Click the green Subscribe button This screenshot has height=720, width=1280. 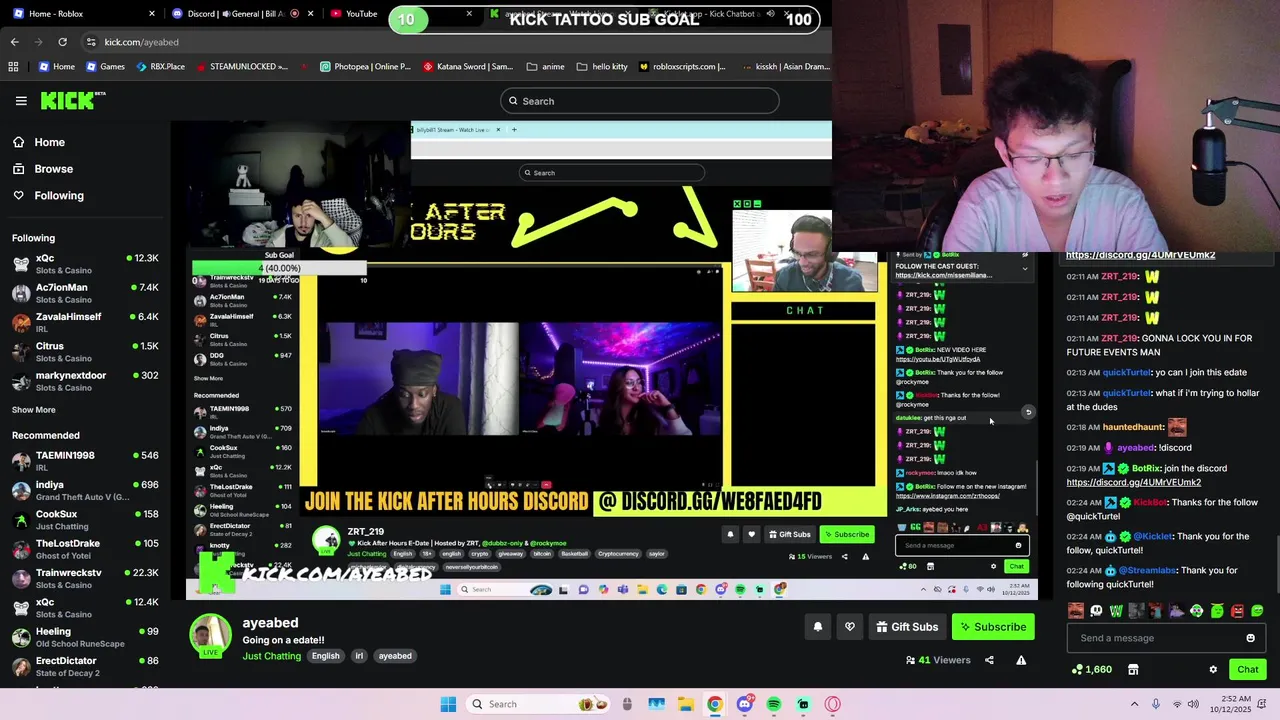click(993, 627)
